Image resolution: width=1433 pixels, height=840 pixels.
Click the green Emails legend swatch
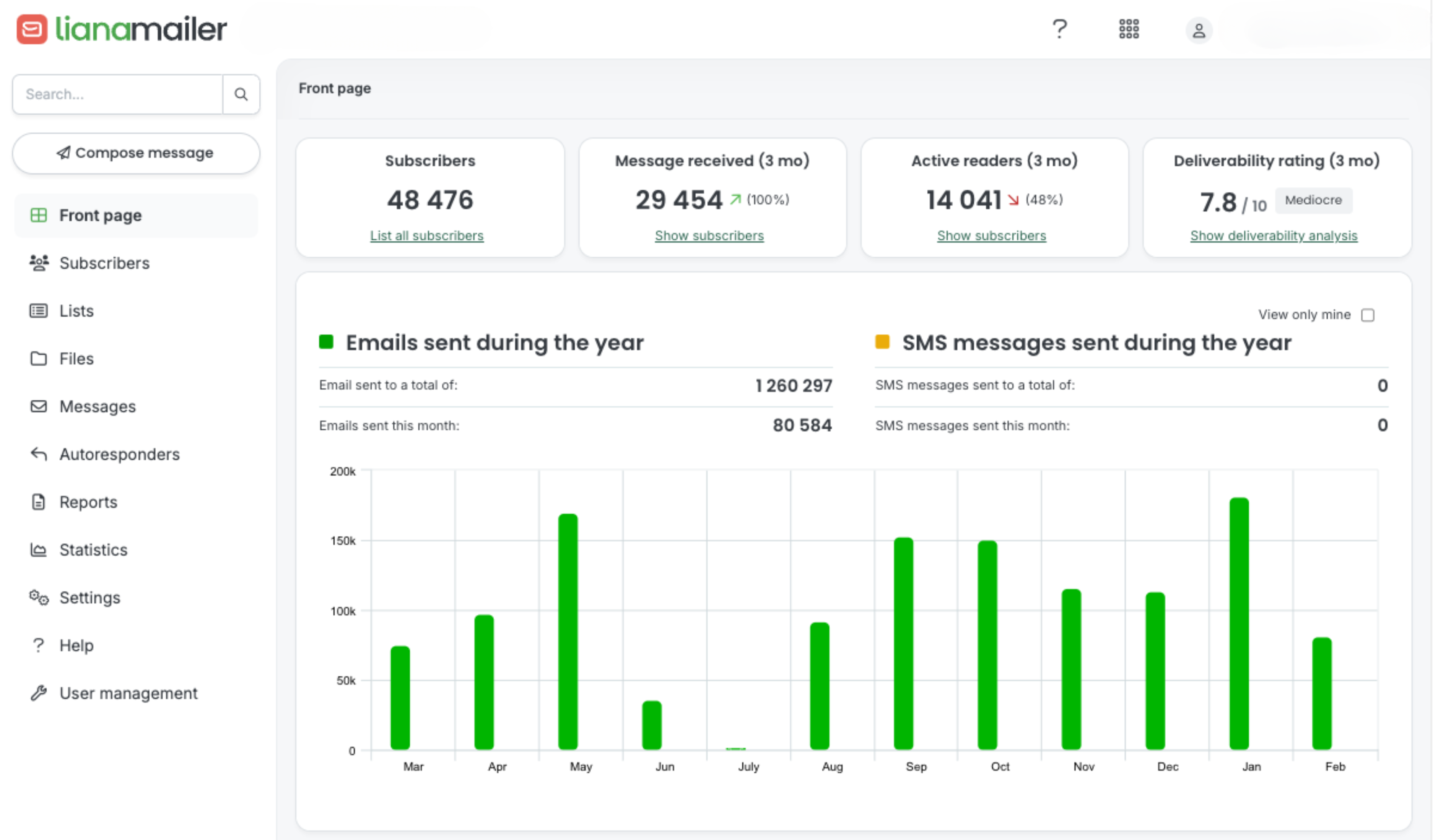pos(326,341)
